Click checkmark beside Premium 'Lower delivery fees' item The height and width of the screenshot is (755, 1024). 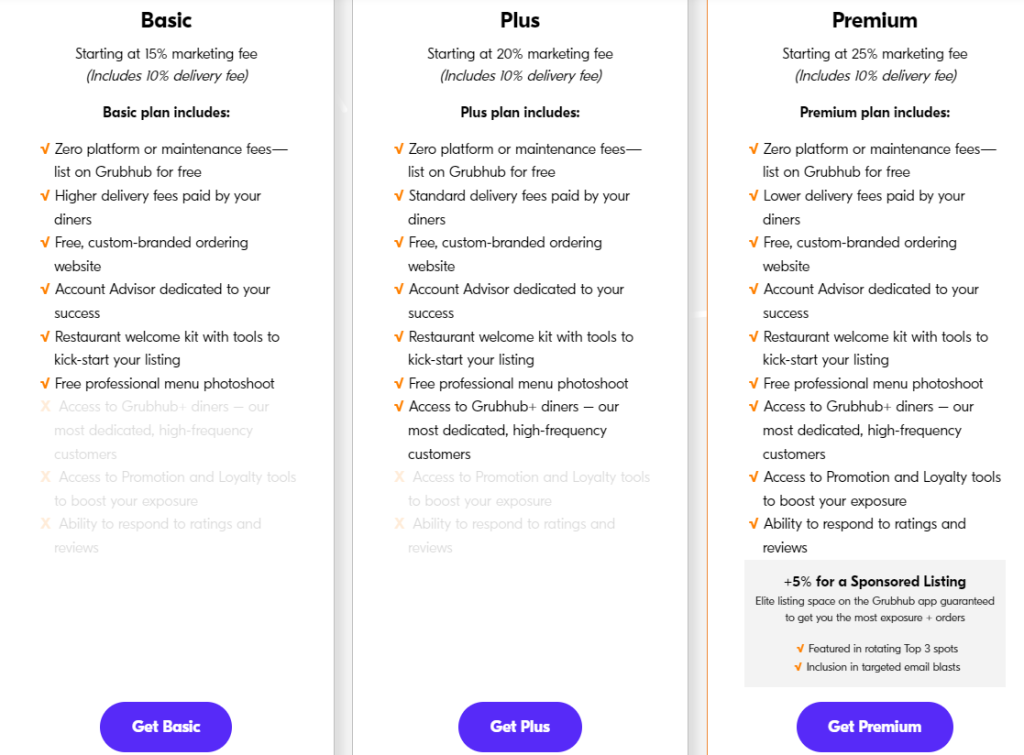[754, 196]
